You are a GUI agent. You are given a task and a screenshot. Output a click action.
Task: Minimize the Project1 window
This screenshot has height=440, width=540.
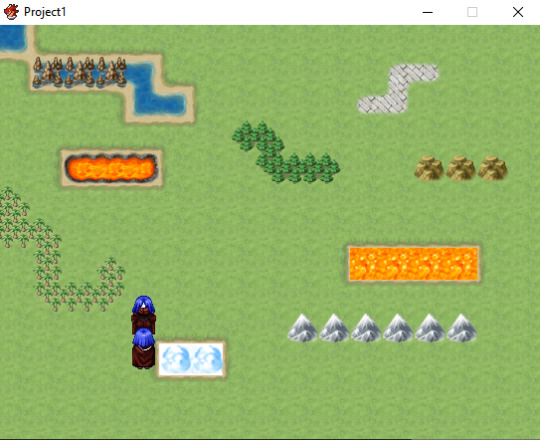pyautogui.click(x=427, y=12)
